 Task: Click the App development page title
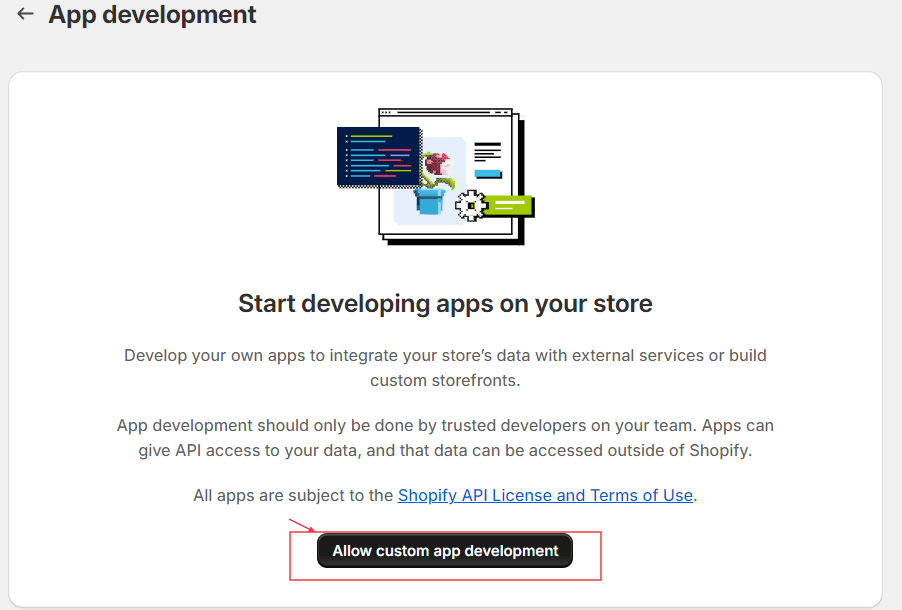pos(152,14)
